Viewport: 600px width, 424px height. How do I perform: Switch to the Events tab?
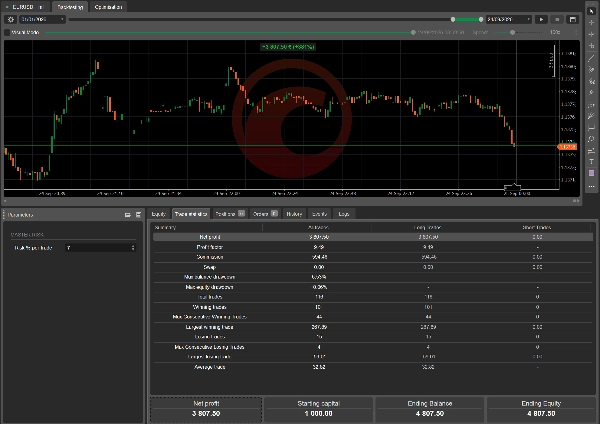point(319,214)
